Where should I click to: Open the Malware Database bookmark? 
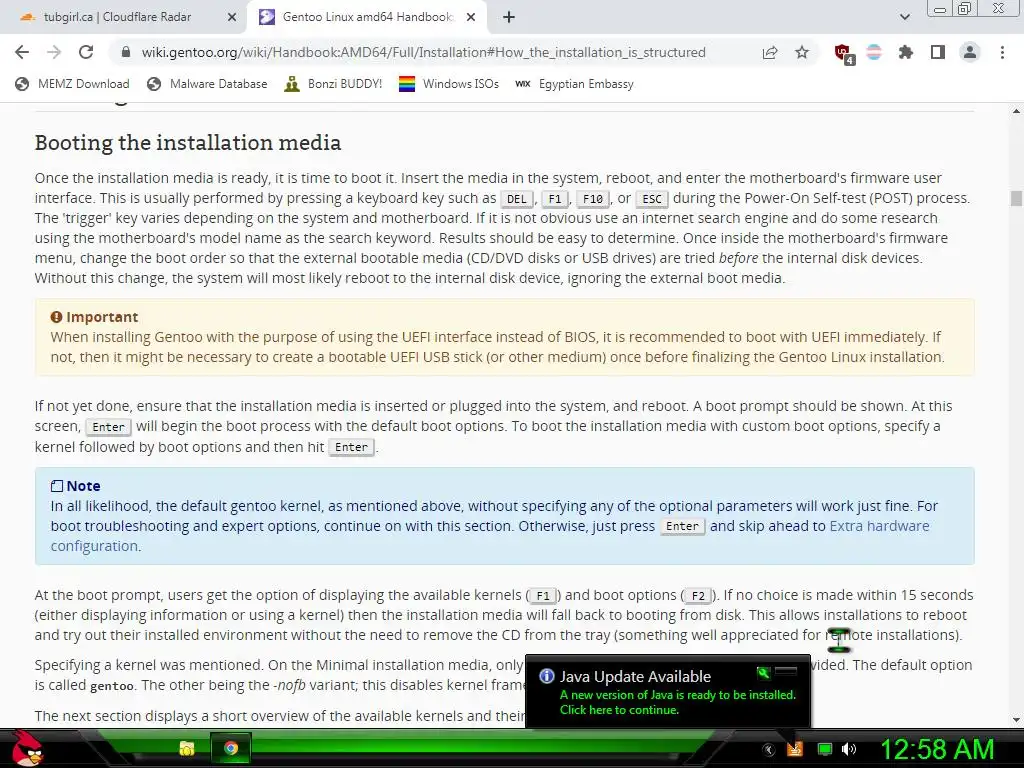(x=207, y=84)
